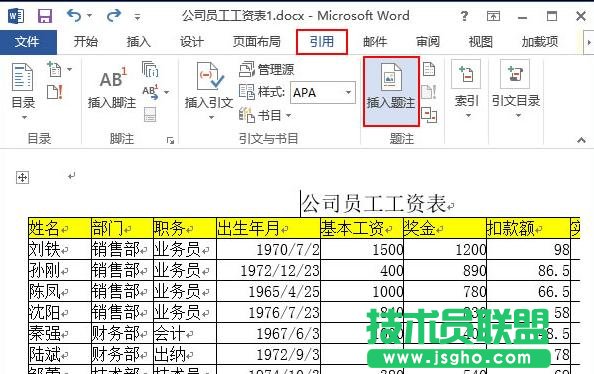Click the 扣款额 header cell
This screenshot has width=594, height=374.
tap(528, 228)
